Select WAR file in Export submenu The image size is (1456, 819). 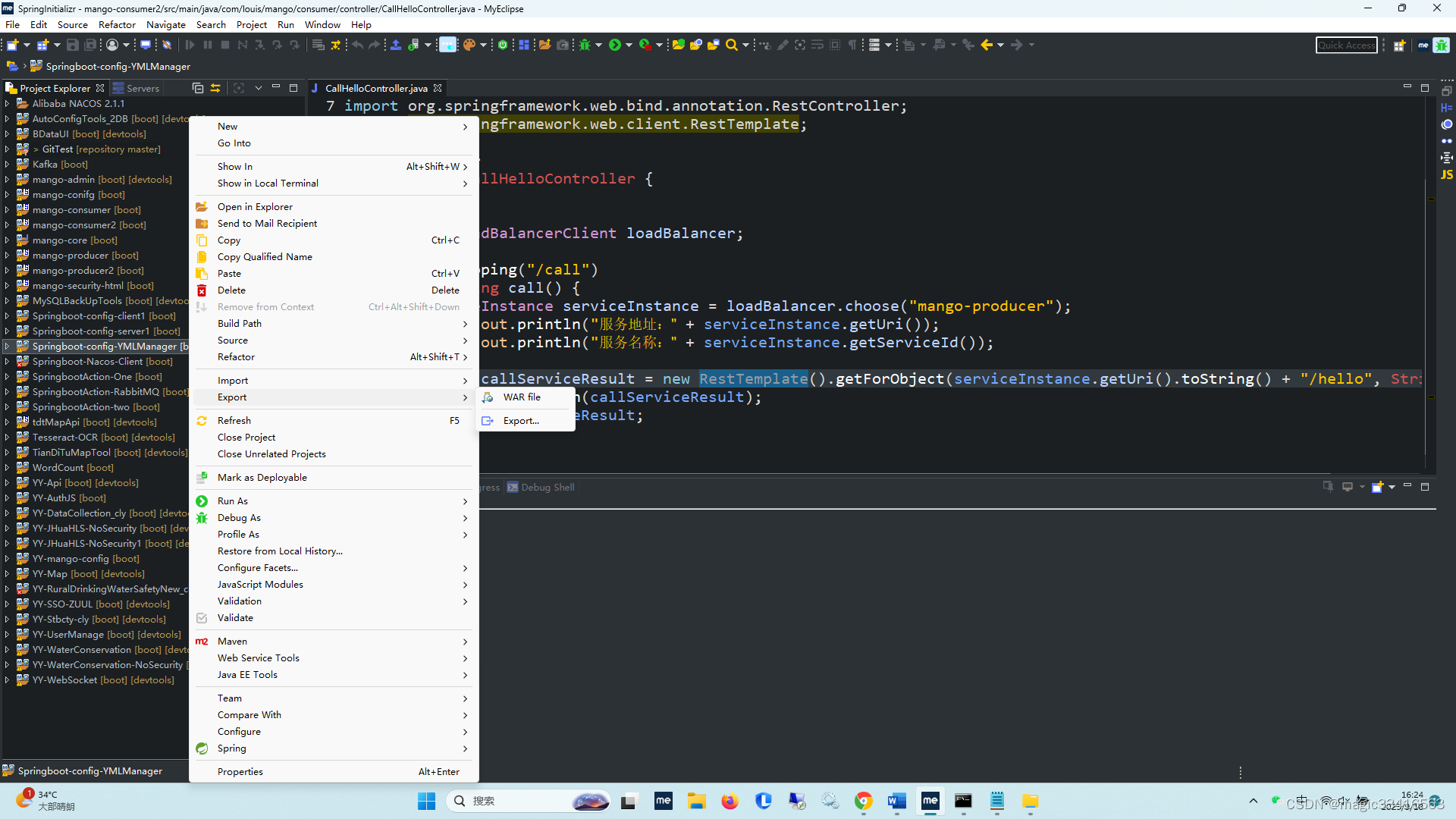click(522, 397)
